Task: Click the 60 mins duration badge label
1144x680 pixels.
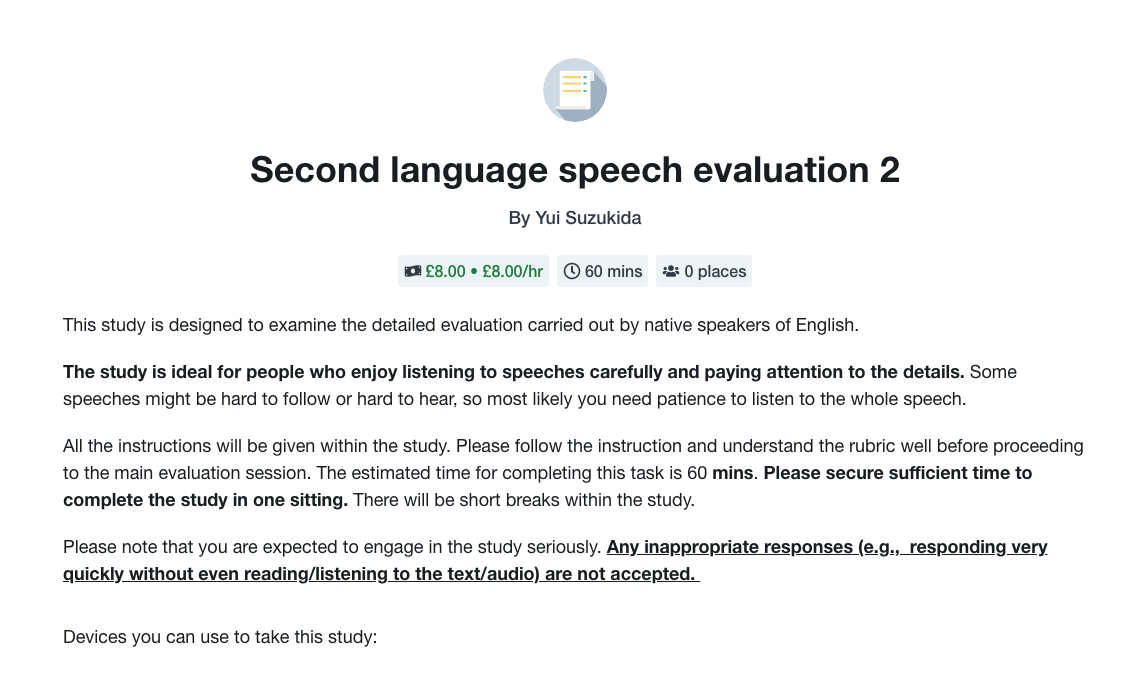Action: point(614,271)
